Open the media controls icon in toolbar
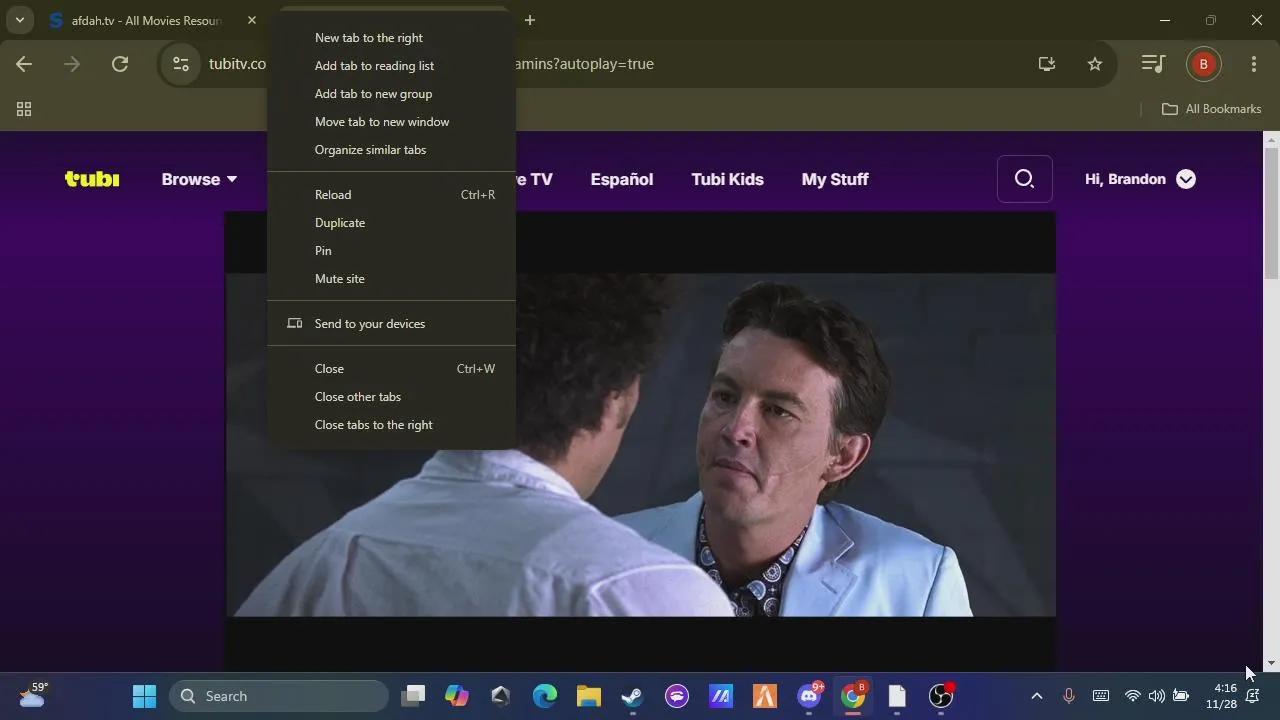This screenshot has width=1280, height=720. [1153, 64]
